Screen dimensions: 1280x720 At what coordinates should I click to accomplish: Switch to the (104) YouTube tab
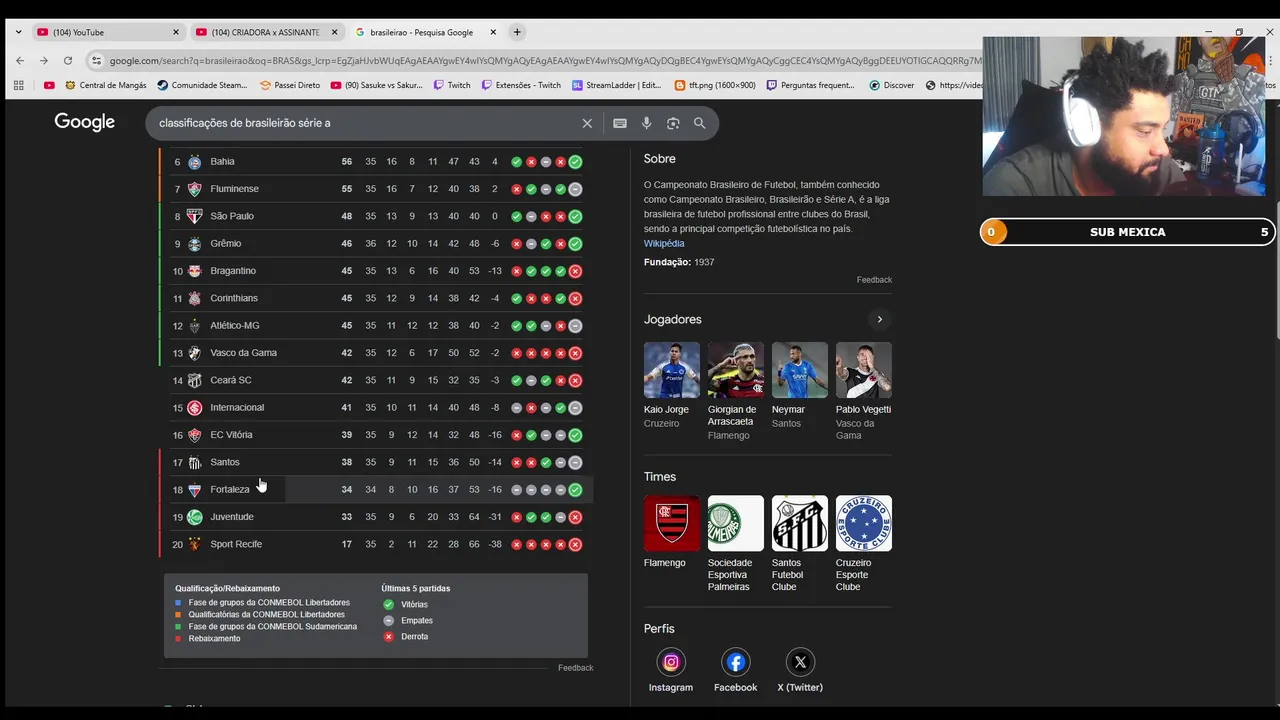coord(107,32)
